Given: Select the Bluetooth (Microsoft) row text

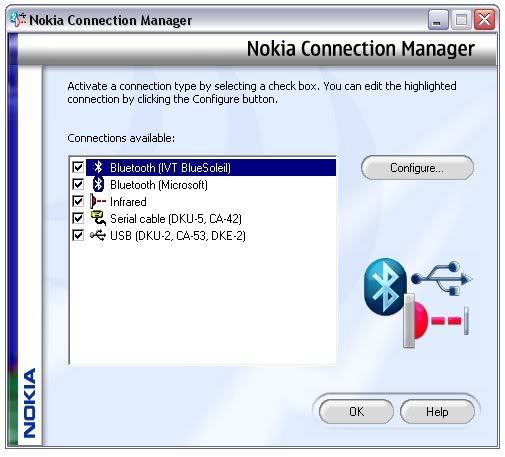Looking at the screenshot, I should pos(159,185).
